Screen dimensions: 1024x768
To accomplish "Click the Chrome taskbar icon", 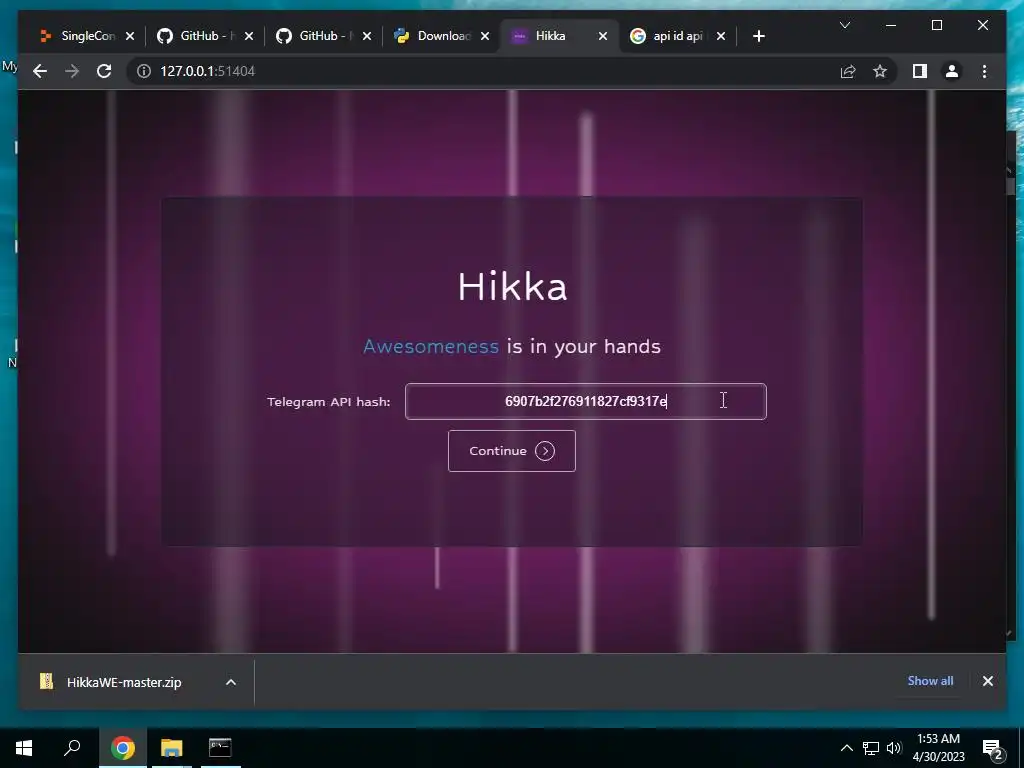I will 123,748.
